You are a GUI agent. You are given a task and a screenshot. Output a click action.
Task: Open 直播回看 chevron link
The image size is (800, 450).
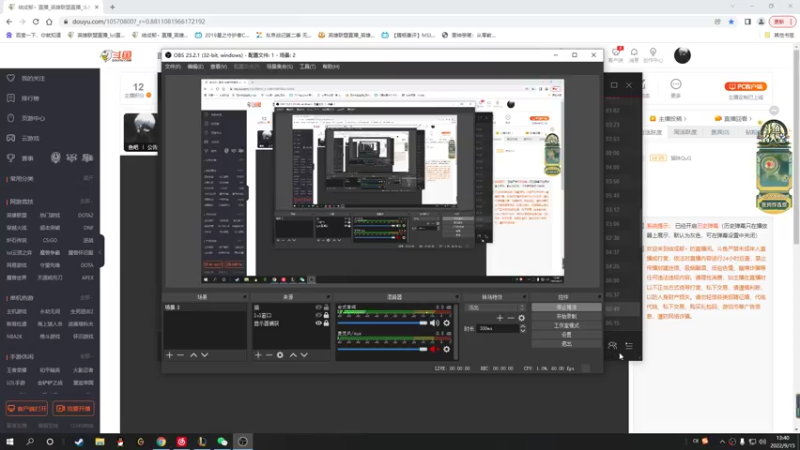[x=734, y=118]
